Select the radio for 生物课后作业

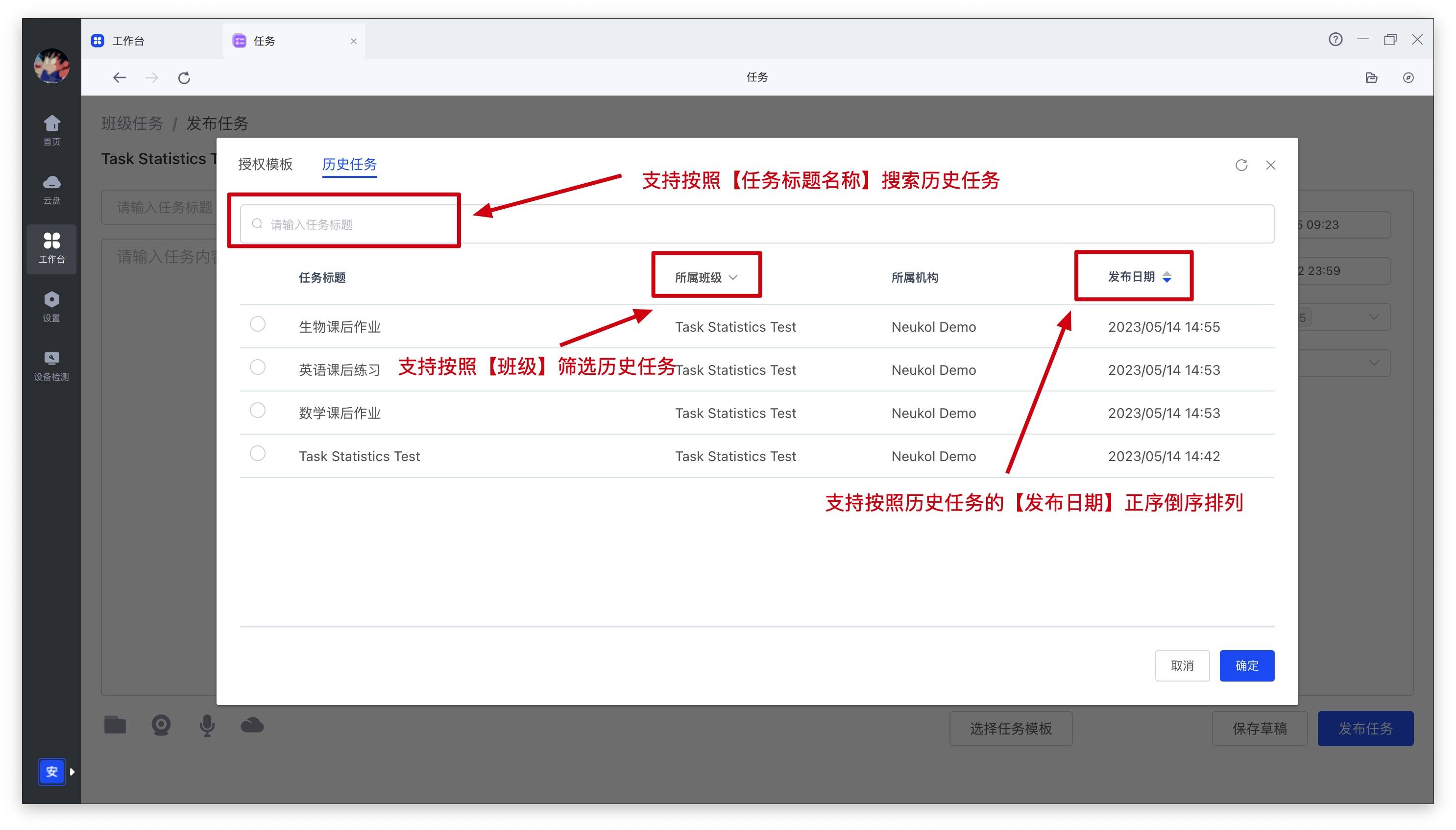[x=258, y=324]
